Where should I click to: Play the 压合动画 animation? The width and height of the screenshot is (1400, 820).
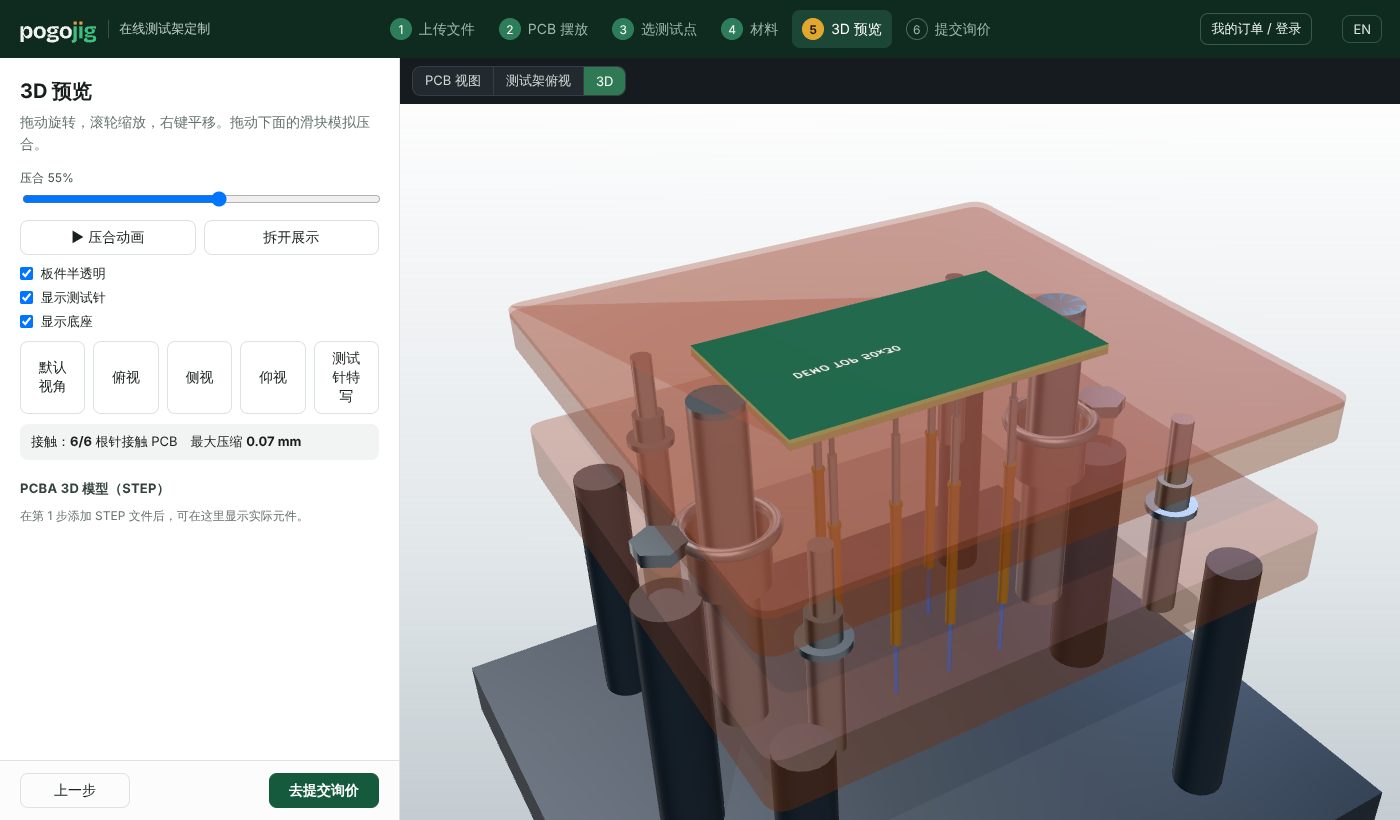coord(108,237)
